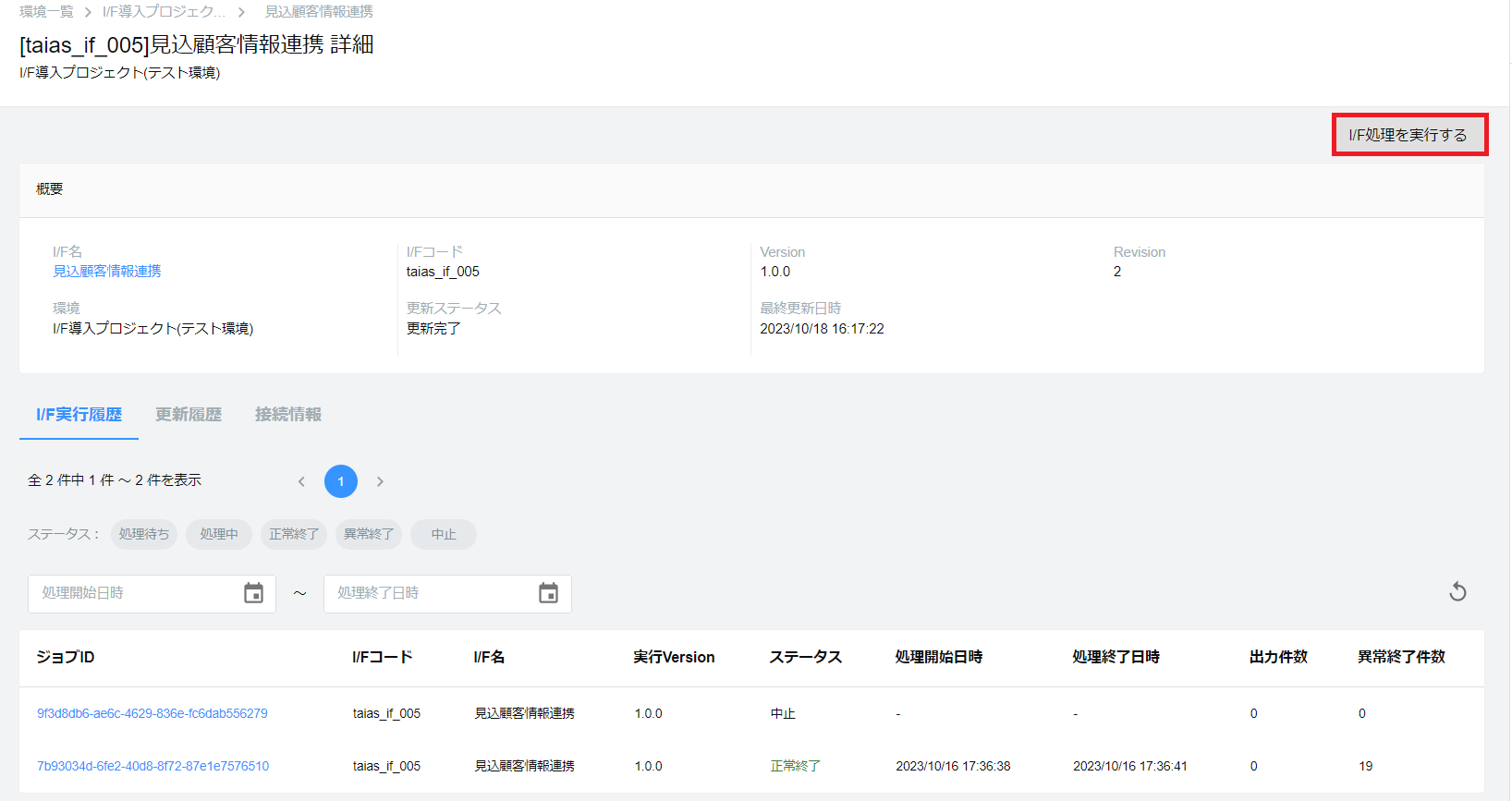
Task: Toggle 中止 status filter chip
Action: coord(444,534)
